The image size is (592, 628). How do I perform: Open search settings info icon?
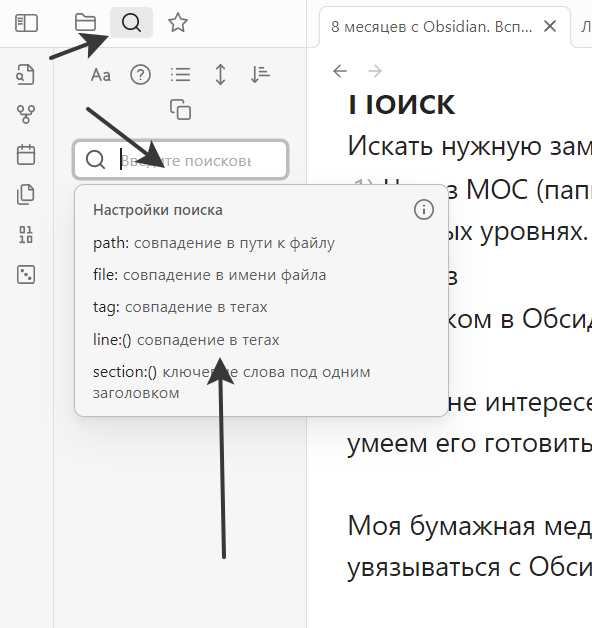[424, 209]
